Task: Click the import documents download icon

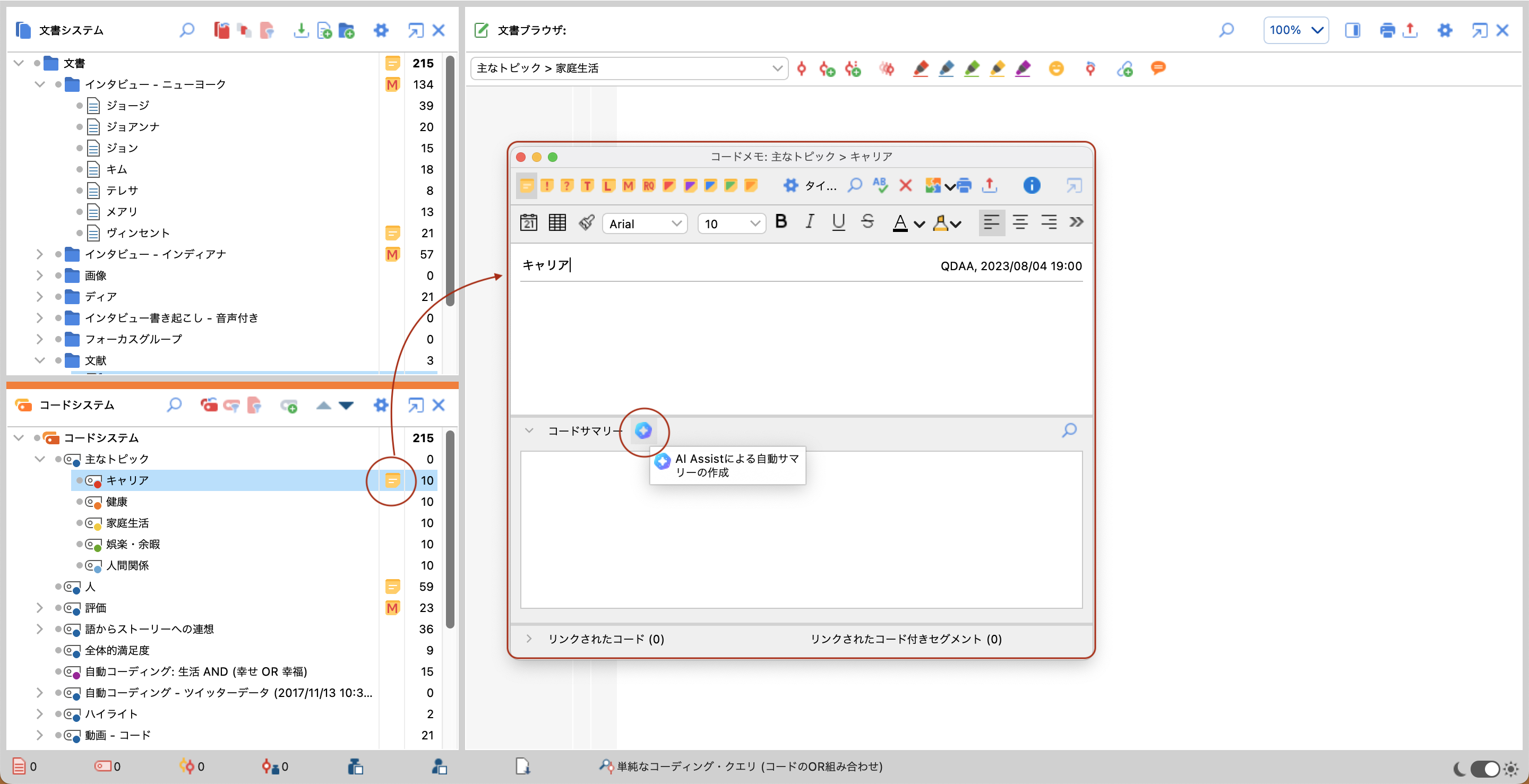Action: [x=301, y=30]
